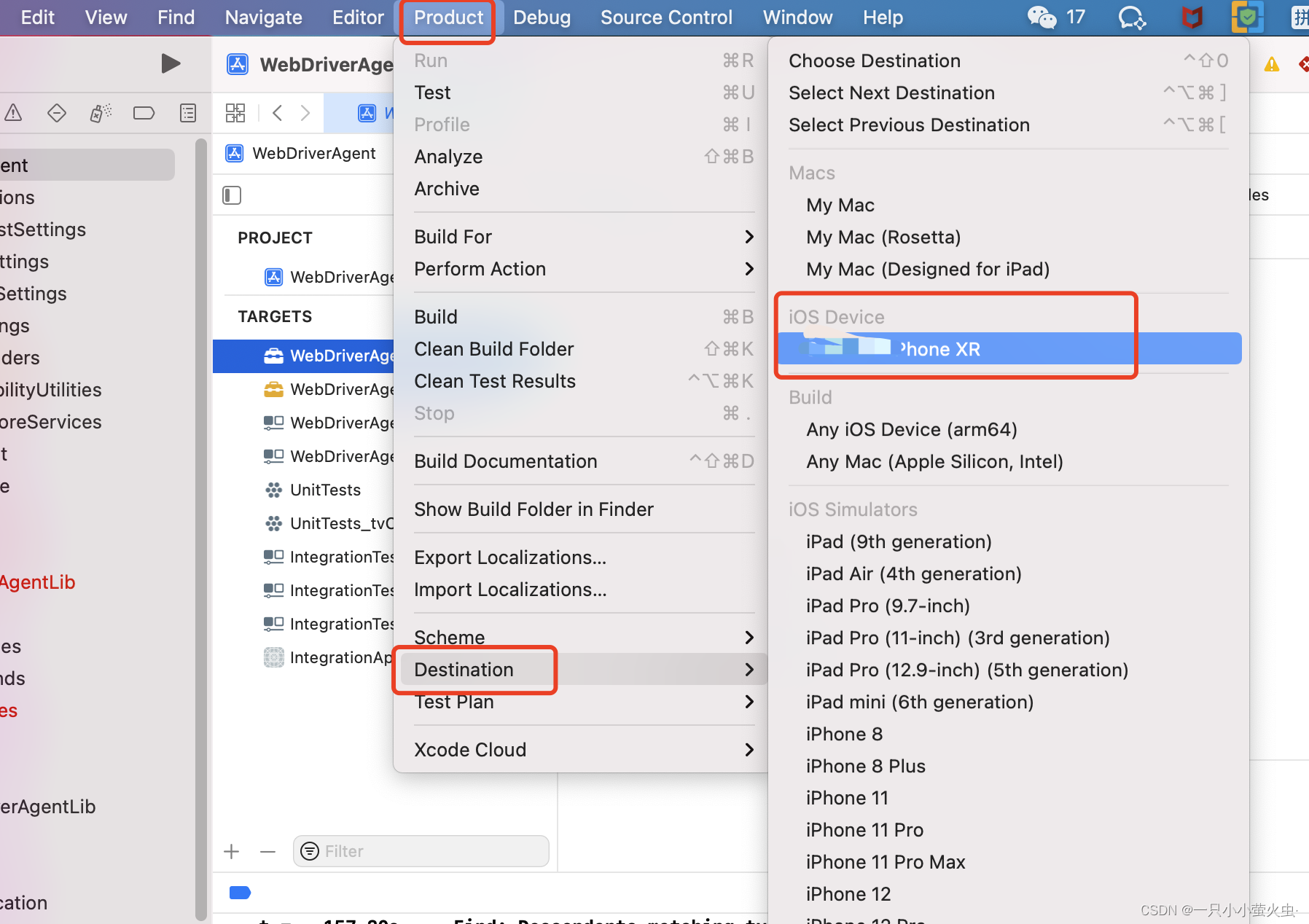Click Select Next Destination
Screen dimensions: 1309x924
coord(1009,93)
